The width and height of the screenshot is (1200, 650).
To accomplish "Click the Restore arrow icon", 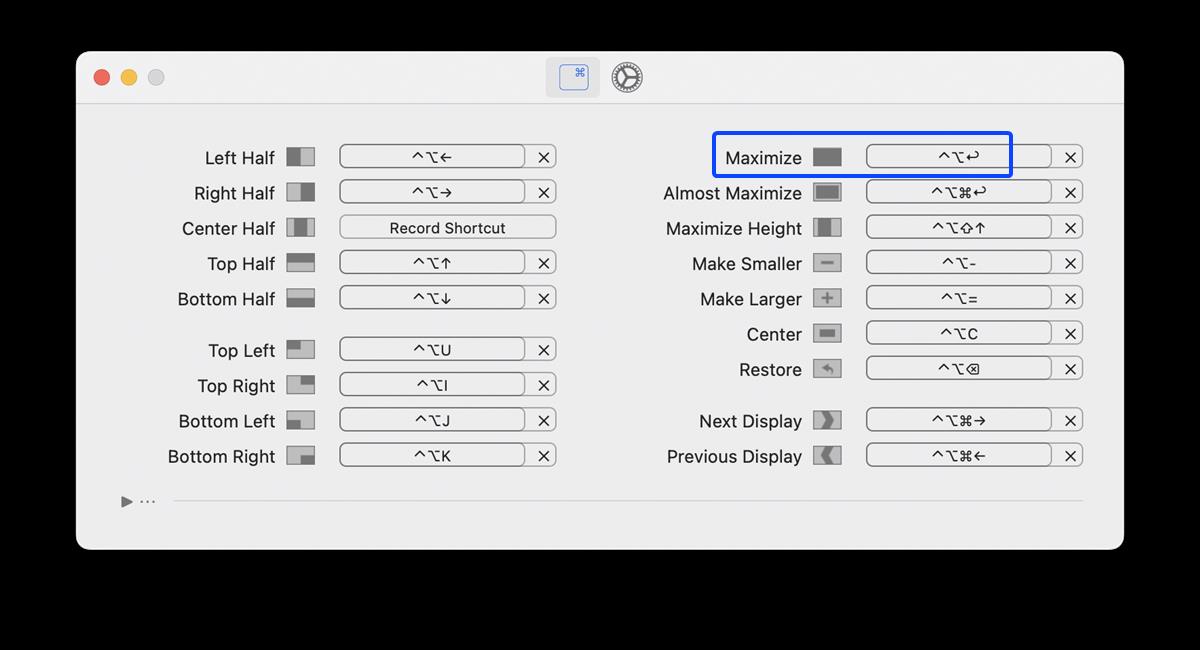I will [x=827, y=369].
